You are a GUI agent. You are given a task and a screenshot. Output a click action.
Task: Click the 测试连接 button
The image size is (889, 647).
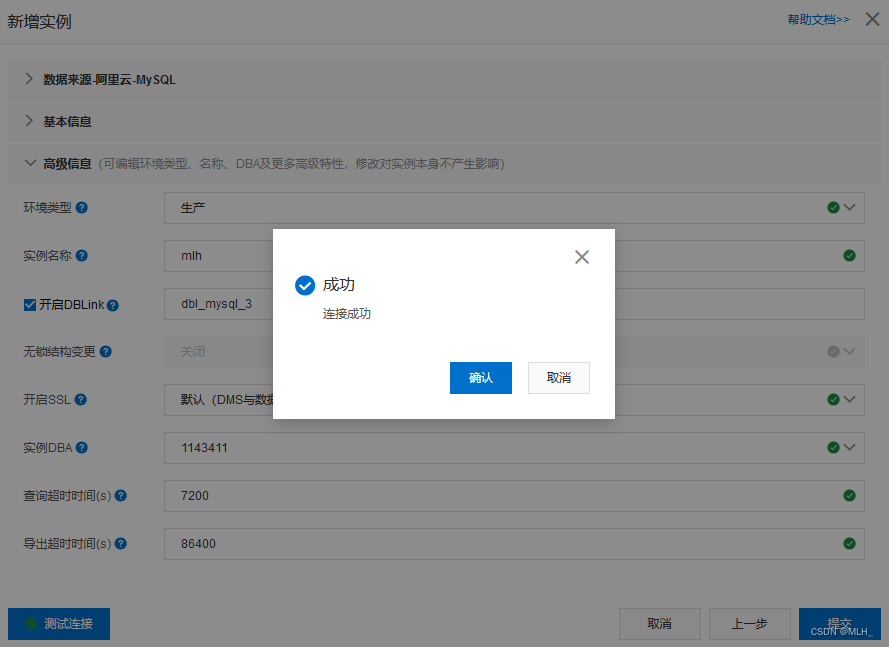click(59, 624)
